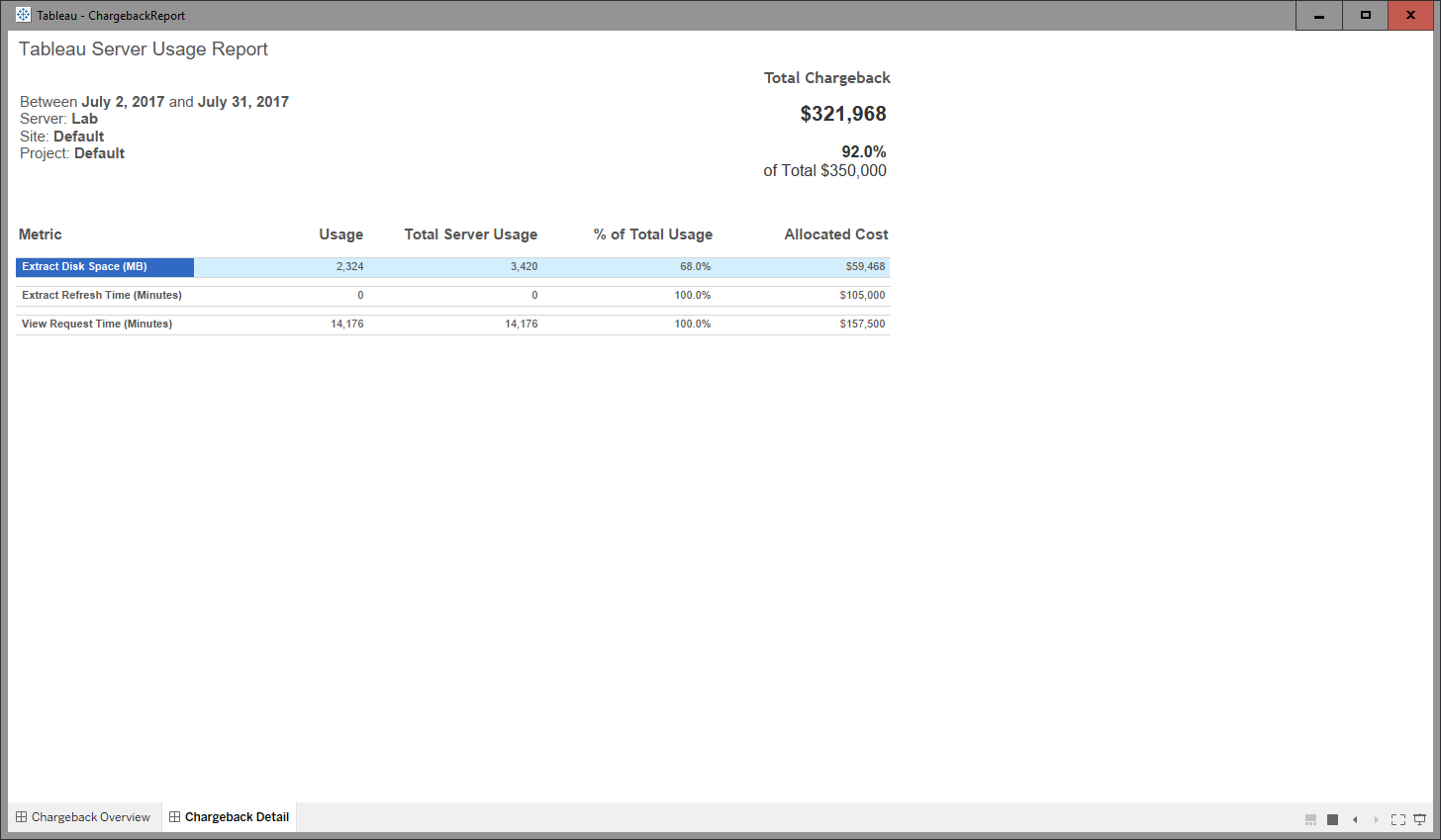
Task: Click the $321,968 total chargeback value
Action: tap(843, 114)
